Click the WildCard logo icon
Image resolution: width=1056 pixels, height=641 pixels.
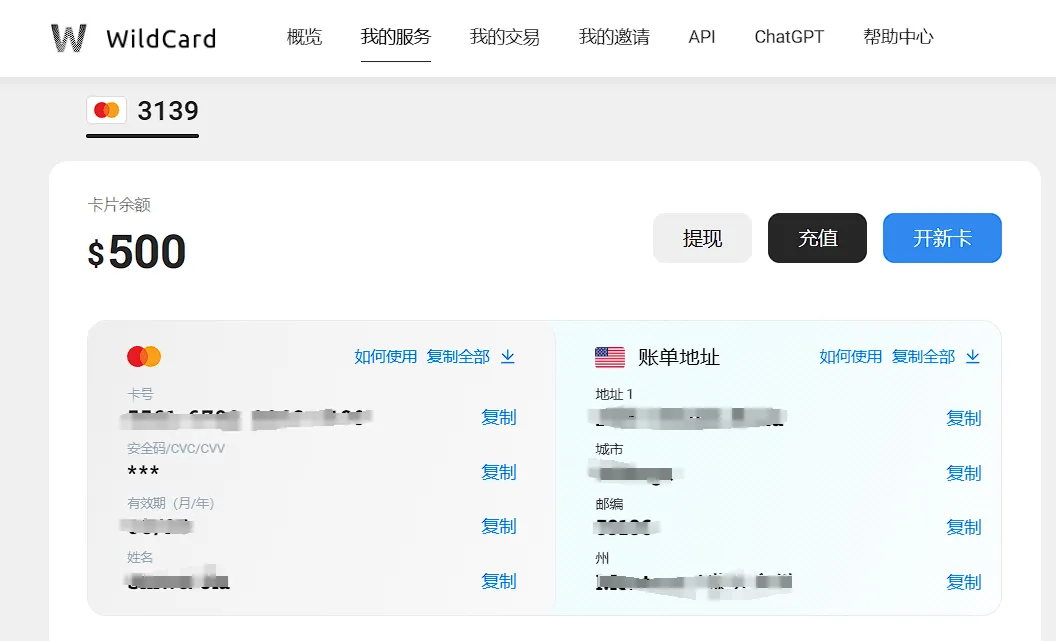click(x=69, y=38)
